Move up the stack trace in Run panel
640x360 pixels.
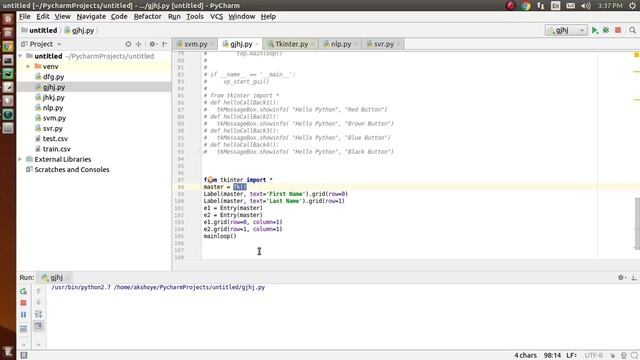click(x=38, y=291)
